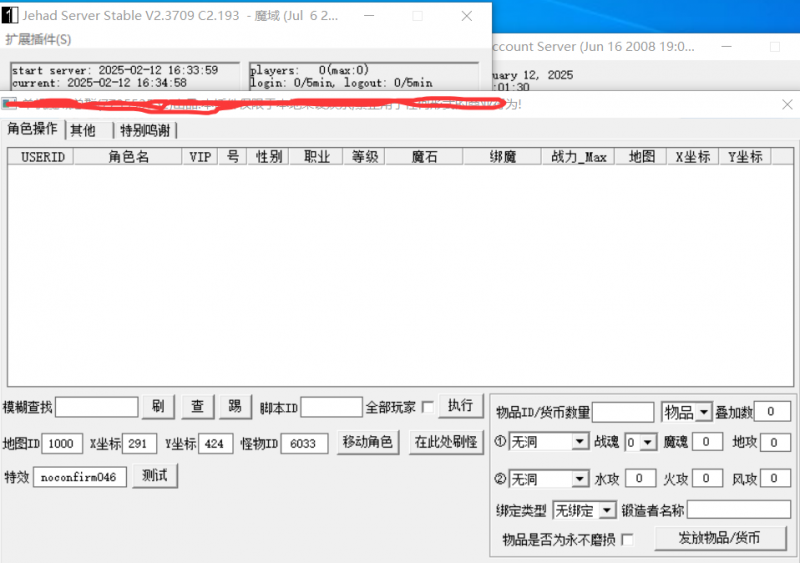This screenshot has height=563, width=800.
Task: Click the 查 query button
Action: [x=197, y=406]
